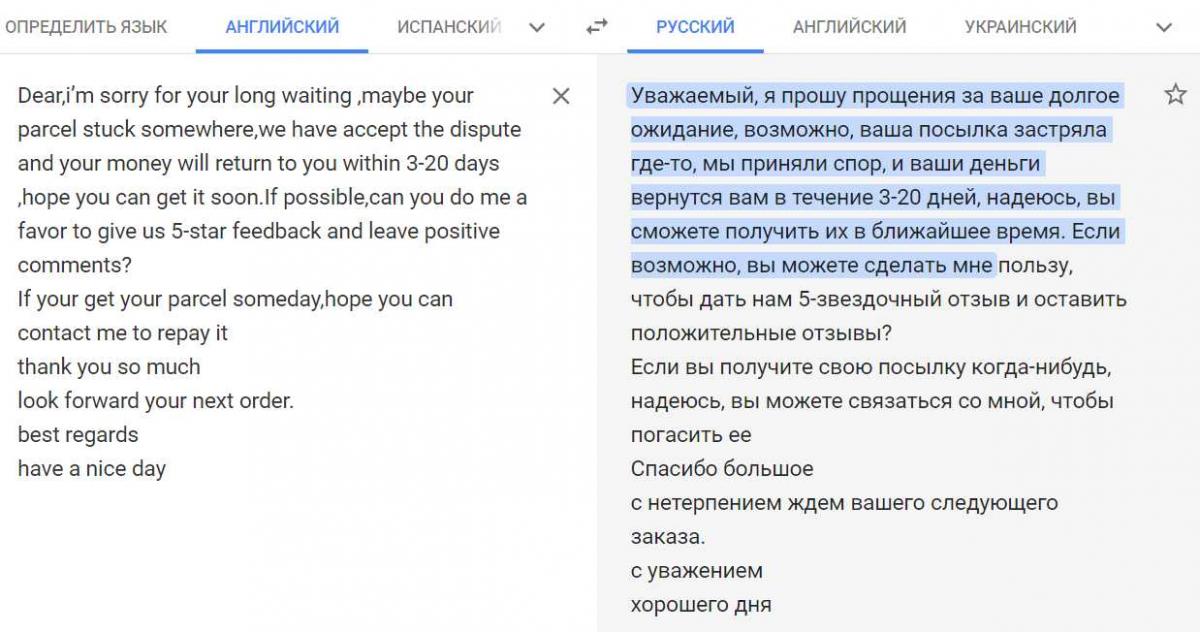The height and width of the screenshot is (632, 1200).
Task: Click the translated line 'хорошего дня'
Action: (x=701, y=605)
